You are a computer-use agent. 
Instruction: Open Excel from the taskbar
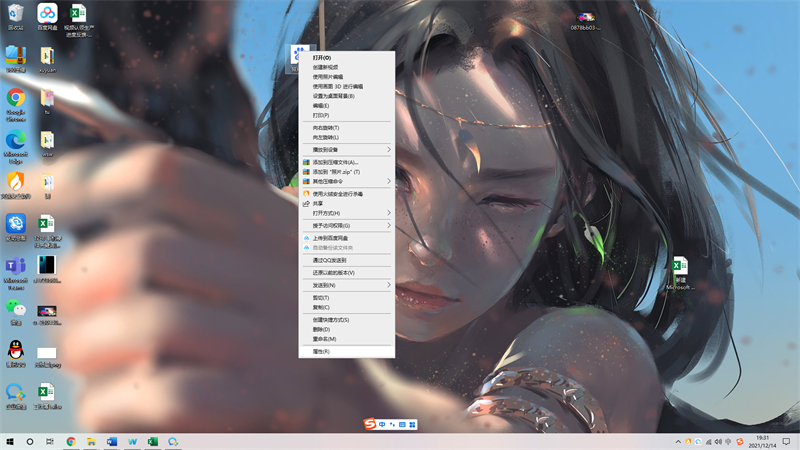click(x=153, y=441)
